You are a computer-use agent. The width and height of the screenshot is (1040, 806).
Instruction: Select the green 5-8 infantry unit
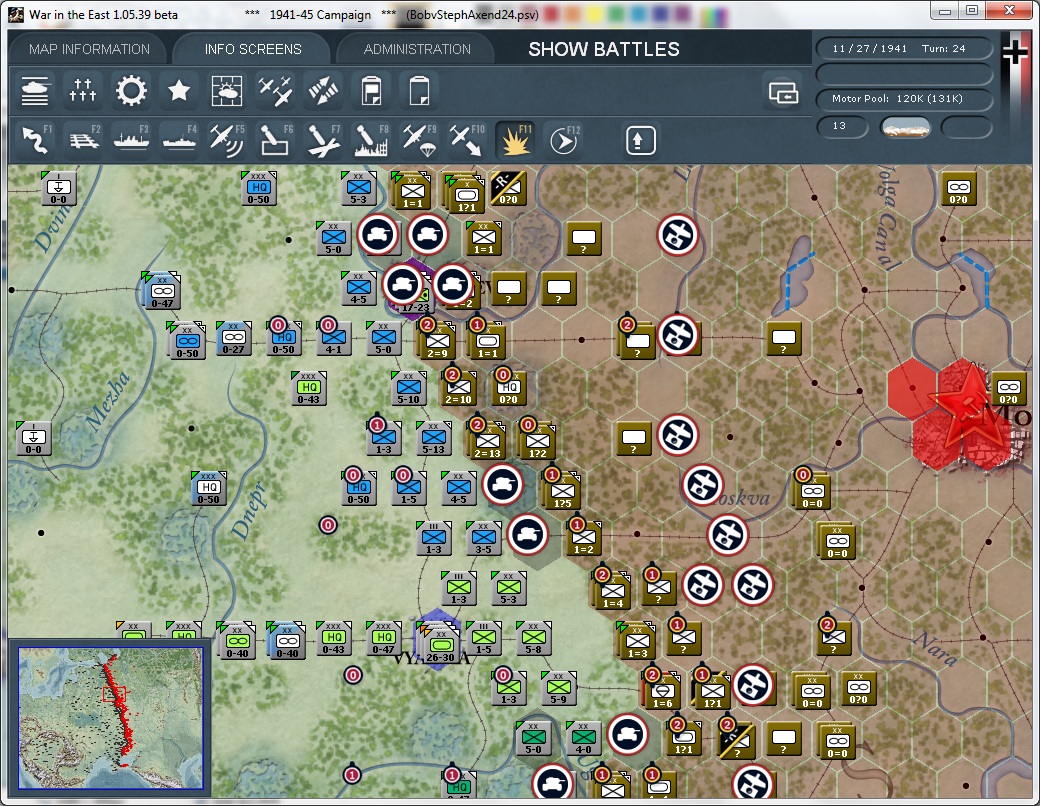click(533, 638)
